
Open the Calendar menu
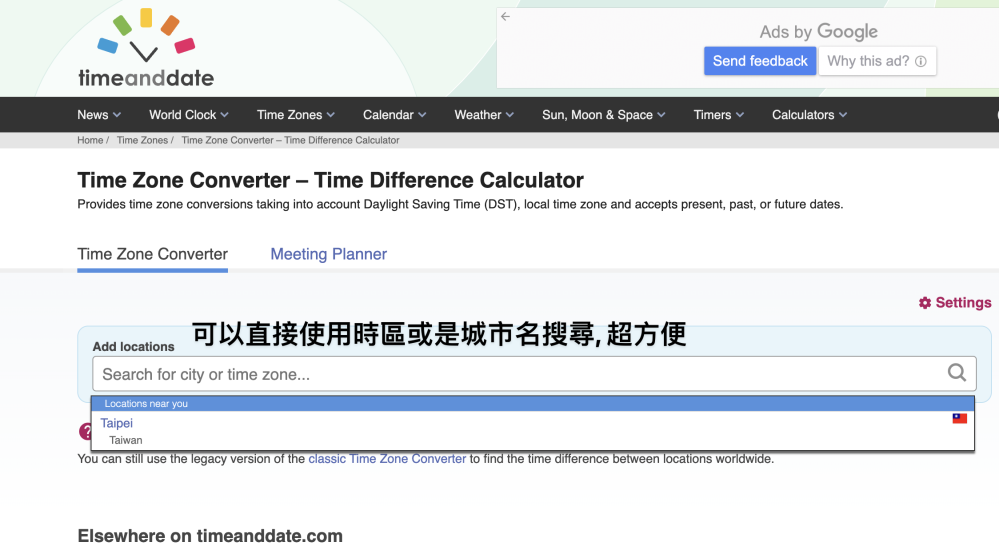[x=394, y=115]
